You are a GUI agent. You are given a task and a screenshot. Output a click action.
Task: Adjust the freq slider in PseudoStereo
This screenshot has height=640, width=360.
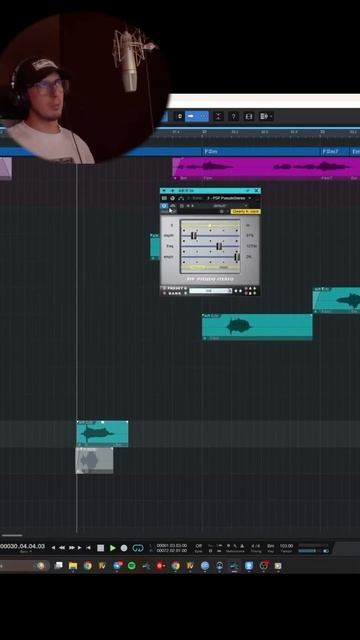219,246
